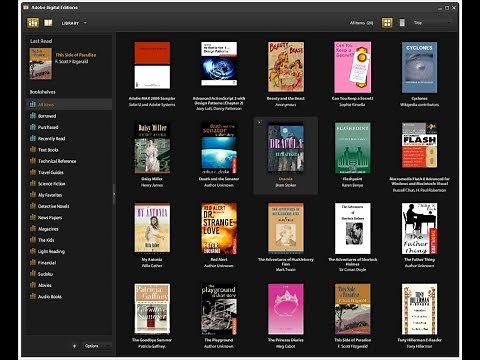Click the Travel Guides shelf icon
The image size is (480, 360).
pos(33,172)
